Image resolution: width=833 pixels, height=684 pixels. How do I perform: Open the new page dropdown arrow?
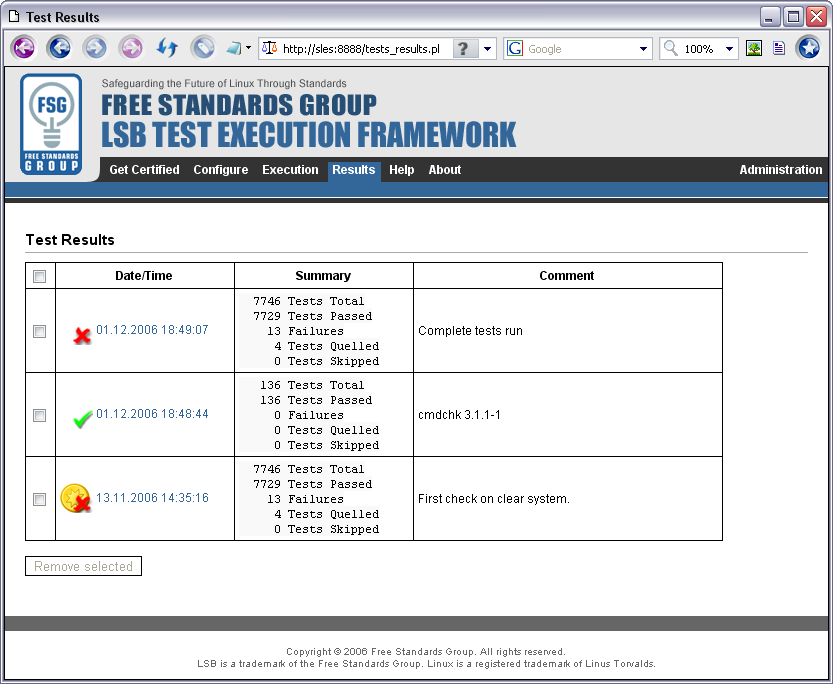[x=248, y=48]
